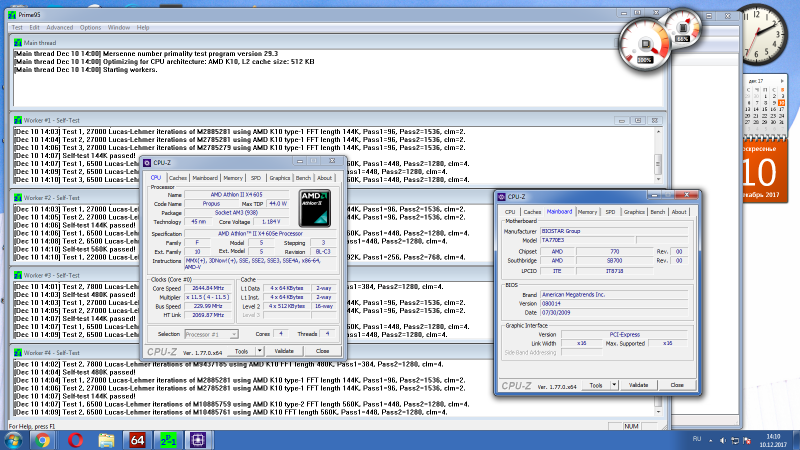Click the AMD Athlon II processor logo
Screen dimensions: 800x450
click(x=314, y=208)
